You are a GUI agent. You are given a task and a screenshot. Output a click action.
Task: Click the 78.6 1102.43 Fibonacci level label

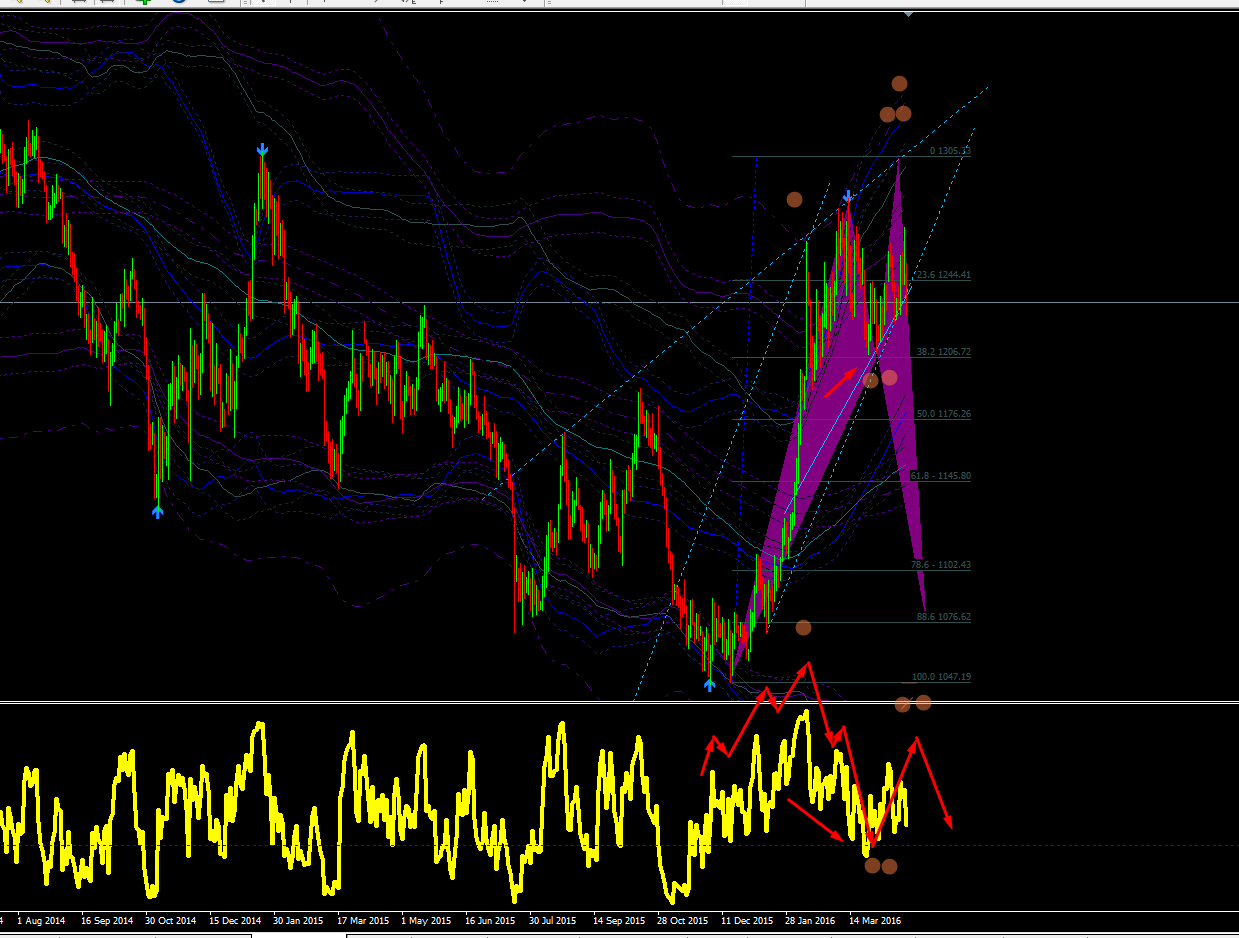click(941, 565)
